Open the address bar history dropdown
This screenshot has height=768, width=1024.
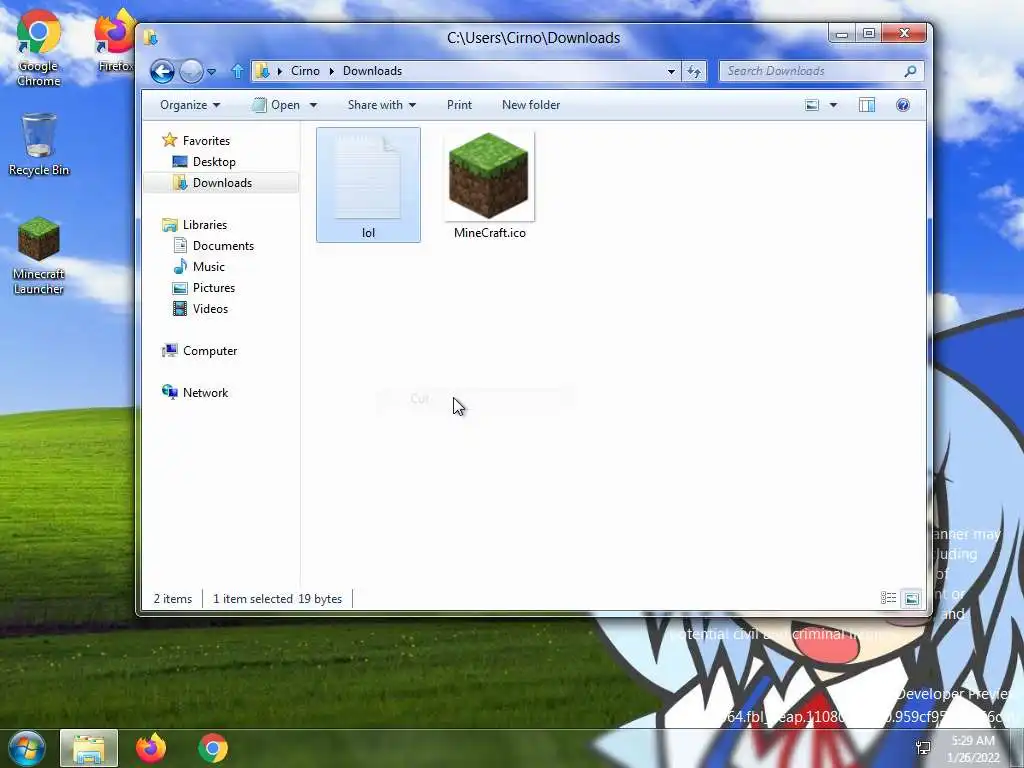pos(671,71)
